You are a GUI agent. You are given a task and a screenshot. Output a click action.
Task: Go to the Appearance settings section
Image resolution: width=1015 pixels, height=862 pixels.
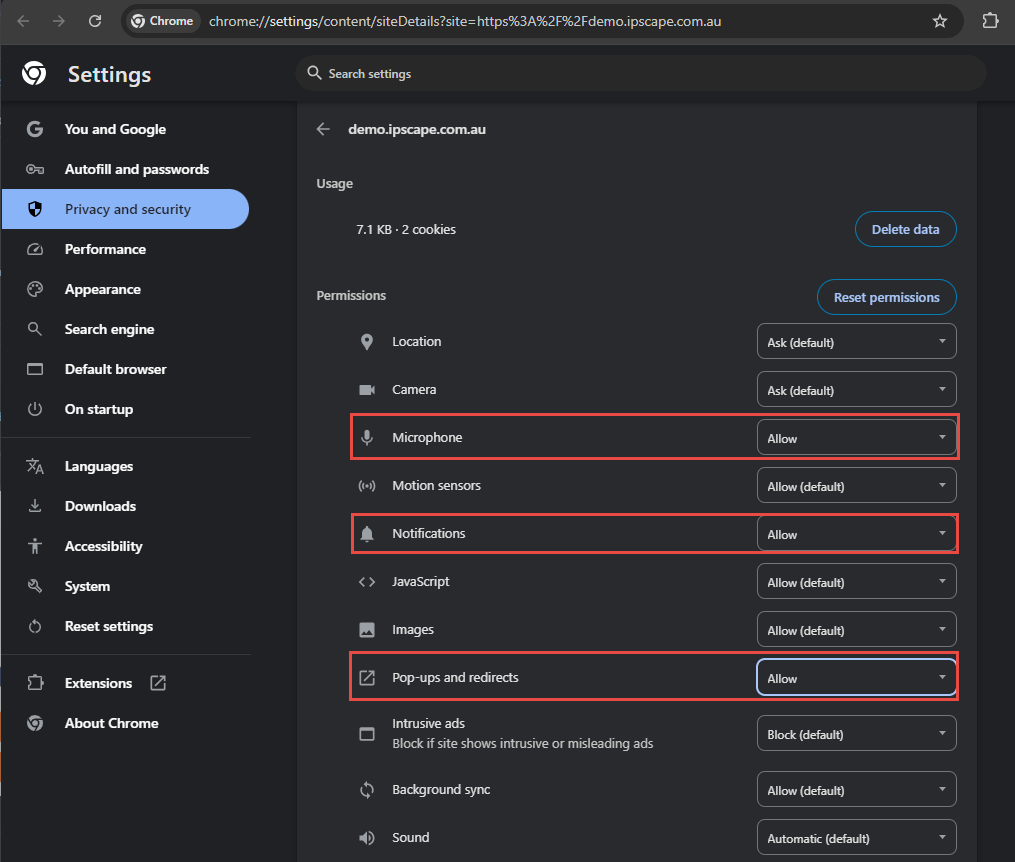102,289
